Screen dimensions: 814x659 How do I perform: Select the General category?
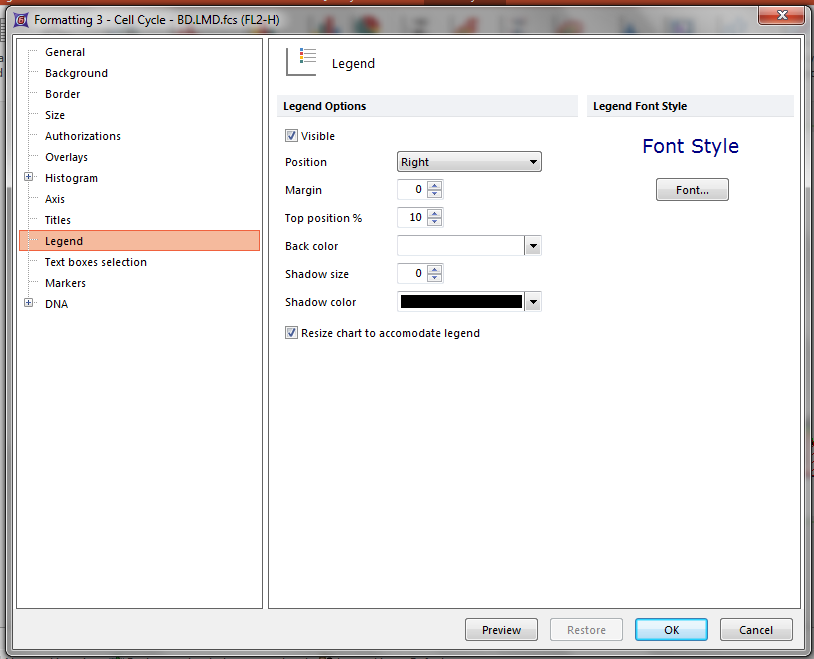coord(65,52)
